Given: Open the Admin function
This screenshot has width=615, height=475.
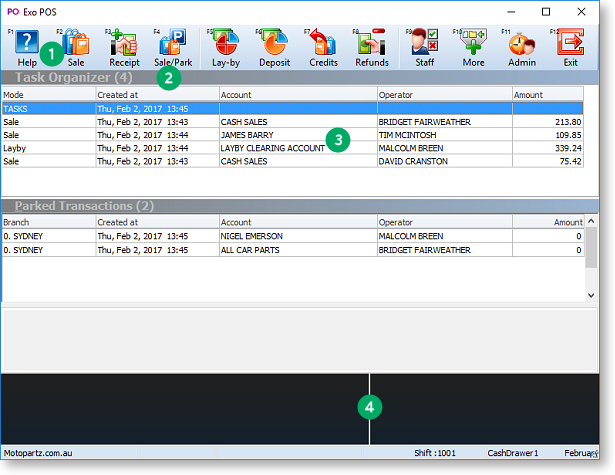Looking at the screenshot, I should click(x=522, y=46).
